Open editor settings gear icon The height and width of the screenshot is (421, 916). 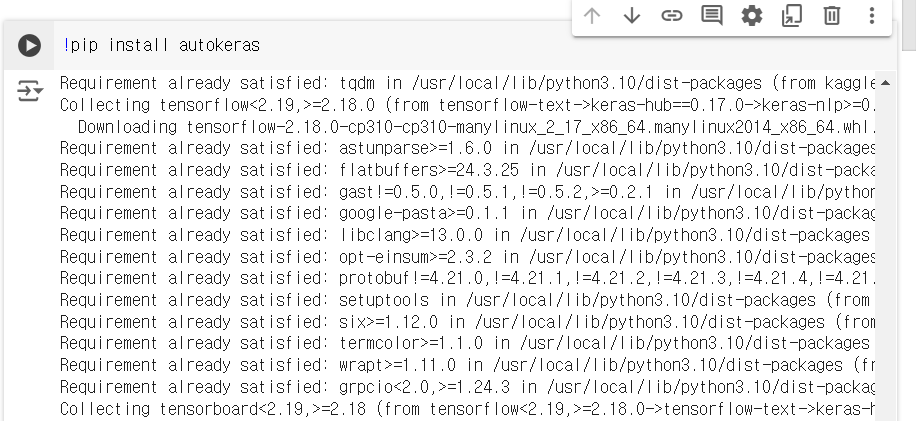click(x=752, y=16)
